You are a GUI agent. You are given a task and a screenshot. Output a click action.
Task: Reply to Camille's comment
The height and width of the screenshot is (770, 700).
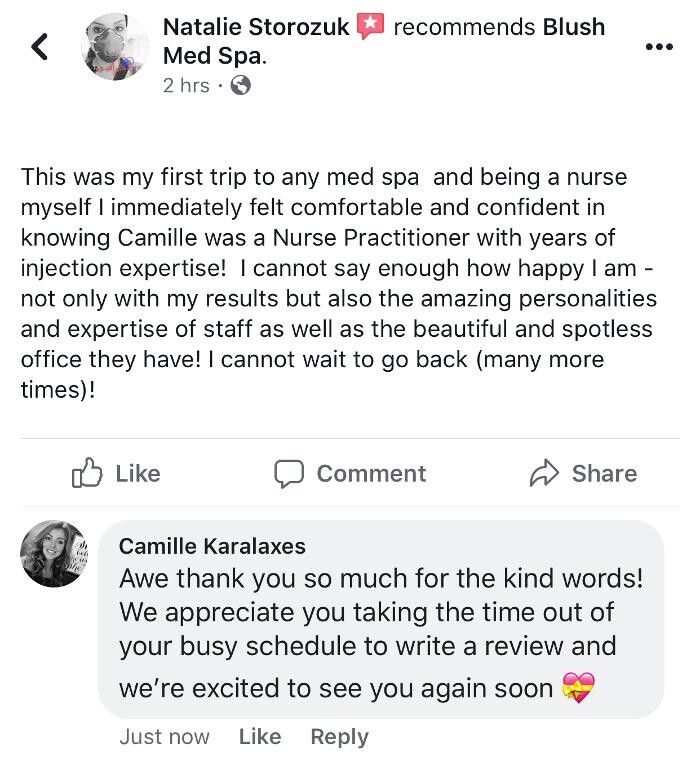(x=339, y=737)
